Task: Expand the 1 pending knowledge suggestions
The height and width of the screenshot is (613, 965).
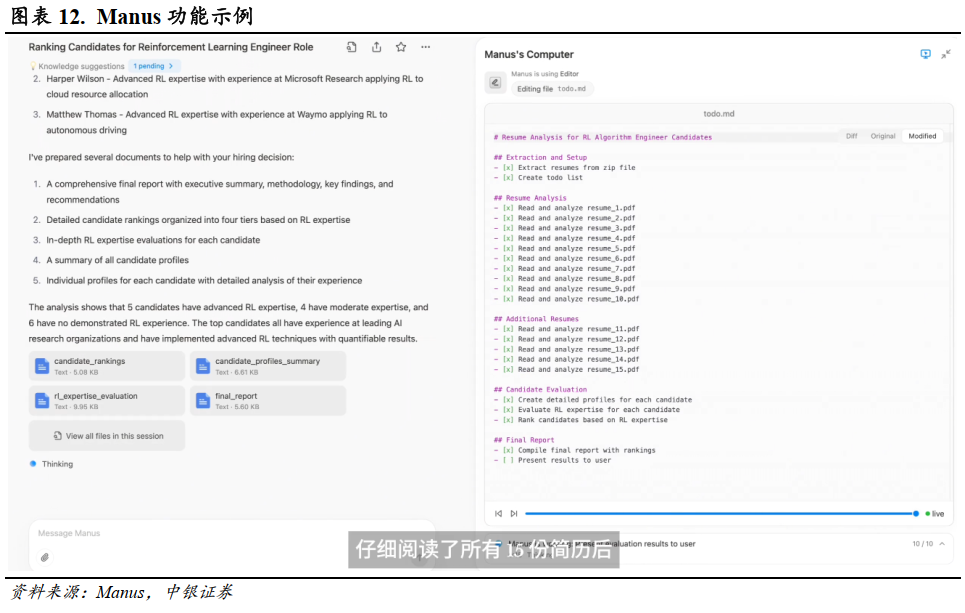Action: [154, 65]
